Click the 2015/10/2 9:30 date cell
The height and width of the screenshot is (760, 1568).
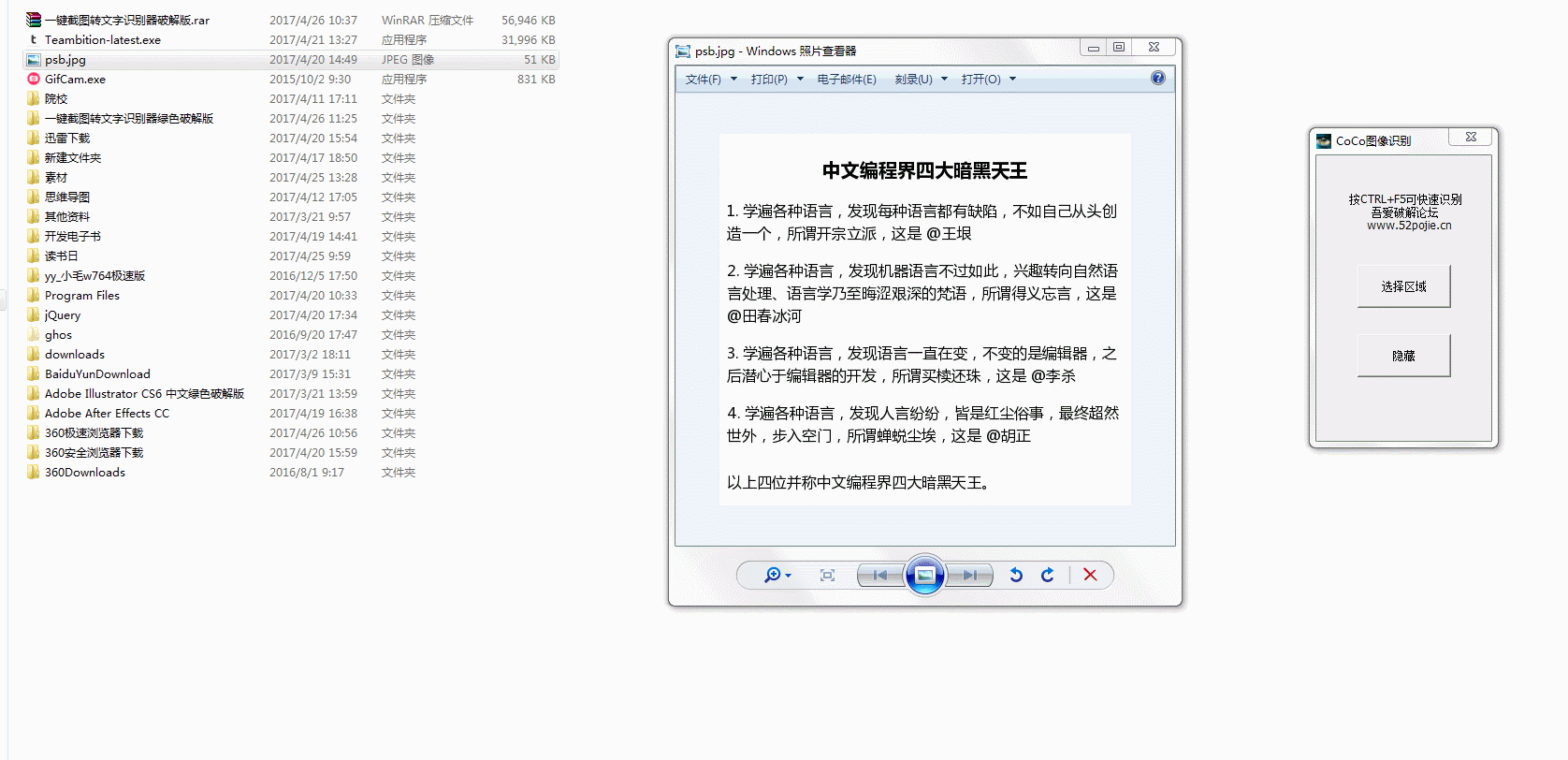click(311, 79)
